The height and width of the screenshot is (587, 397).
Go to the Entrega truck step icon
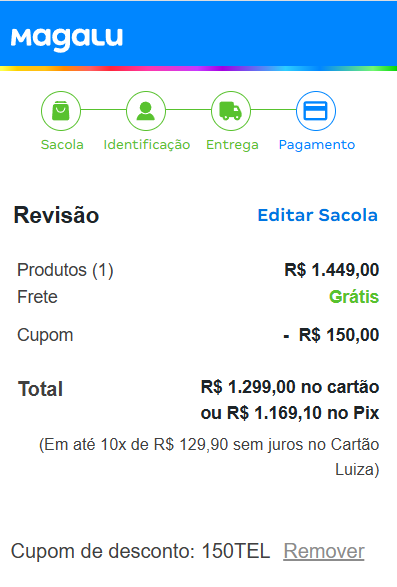coord(231,111)
